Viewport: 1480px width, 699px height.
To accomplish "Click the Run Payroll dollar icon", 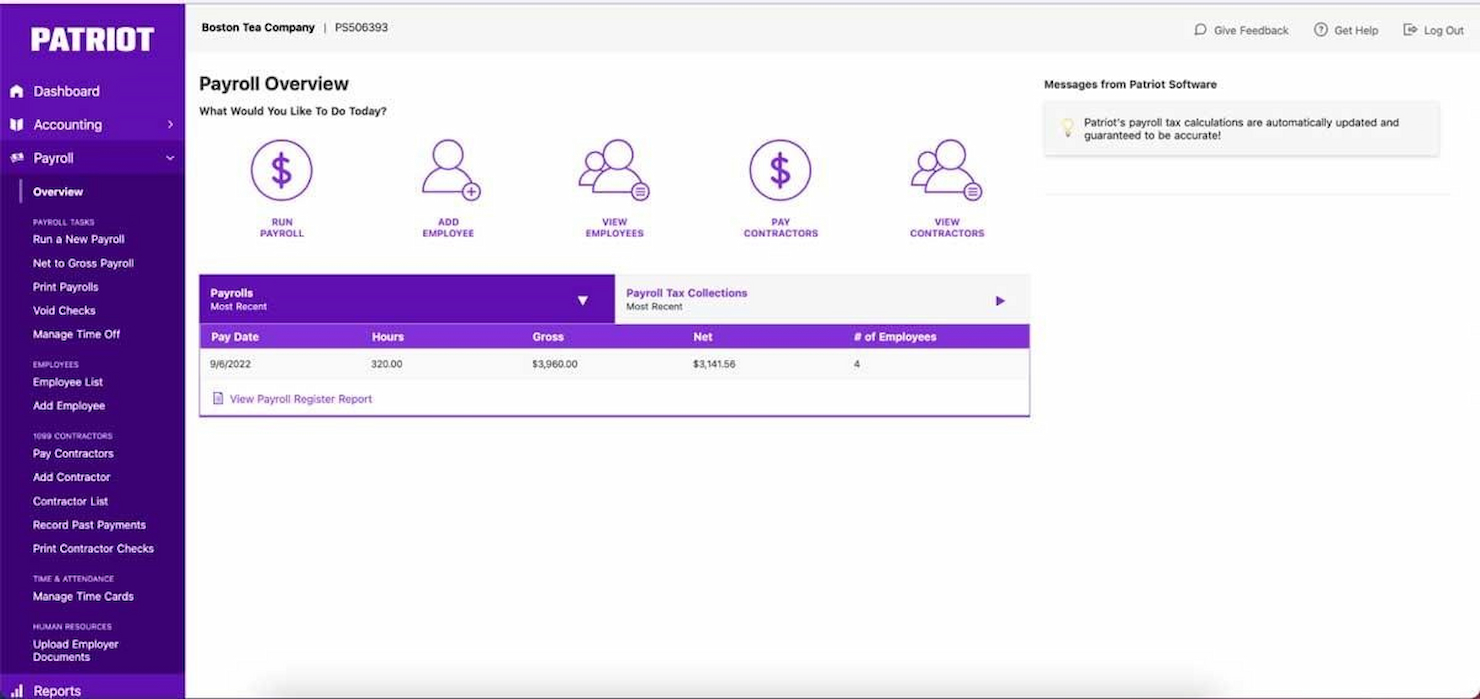I will click(281, 170).
